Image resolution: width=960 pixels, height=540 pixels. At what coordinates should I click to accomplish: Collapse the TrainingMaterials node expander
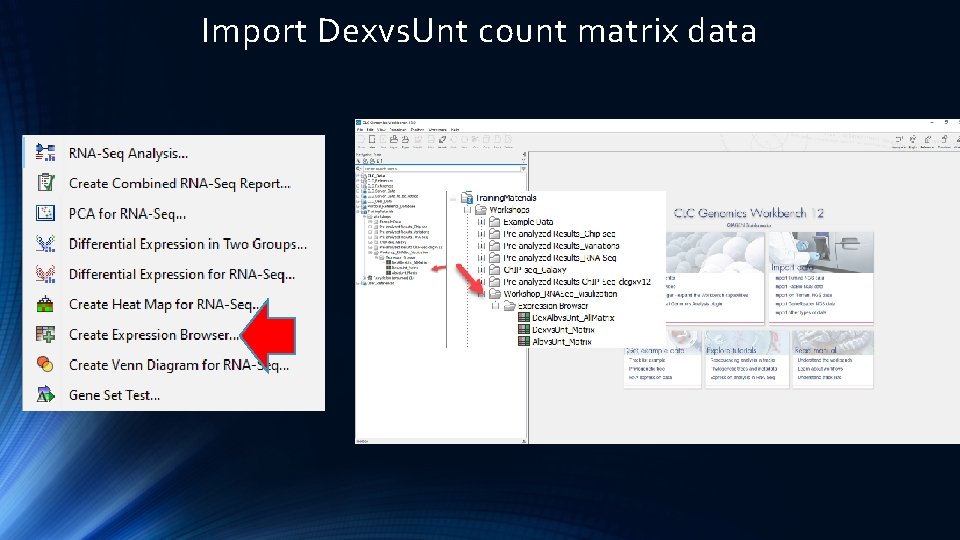tap(454, 198)
